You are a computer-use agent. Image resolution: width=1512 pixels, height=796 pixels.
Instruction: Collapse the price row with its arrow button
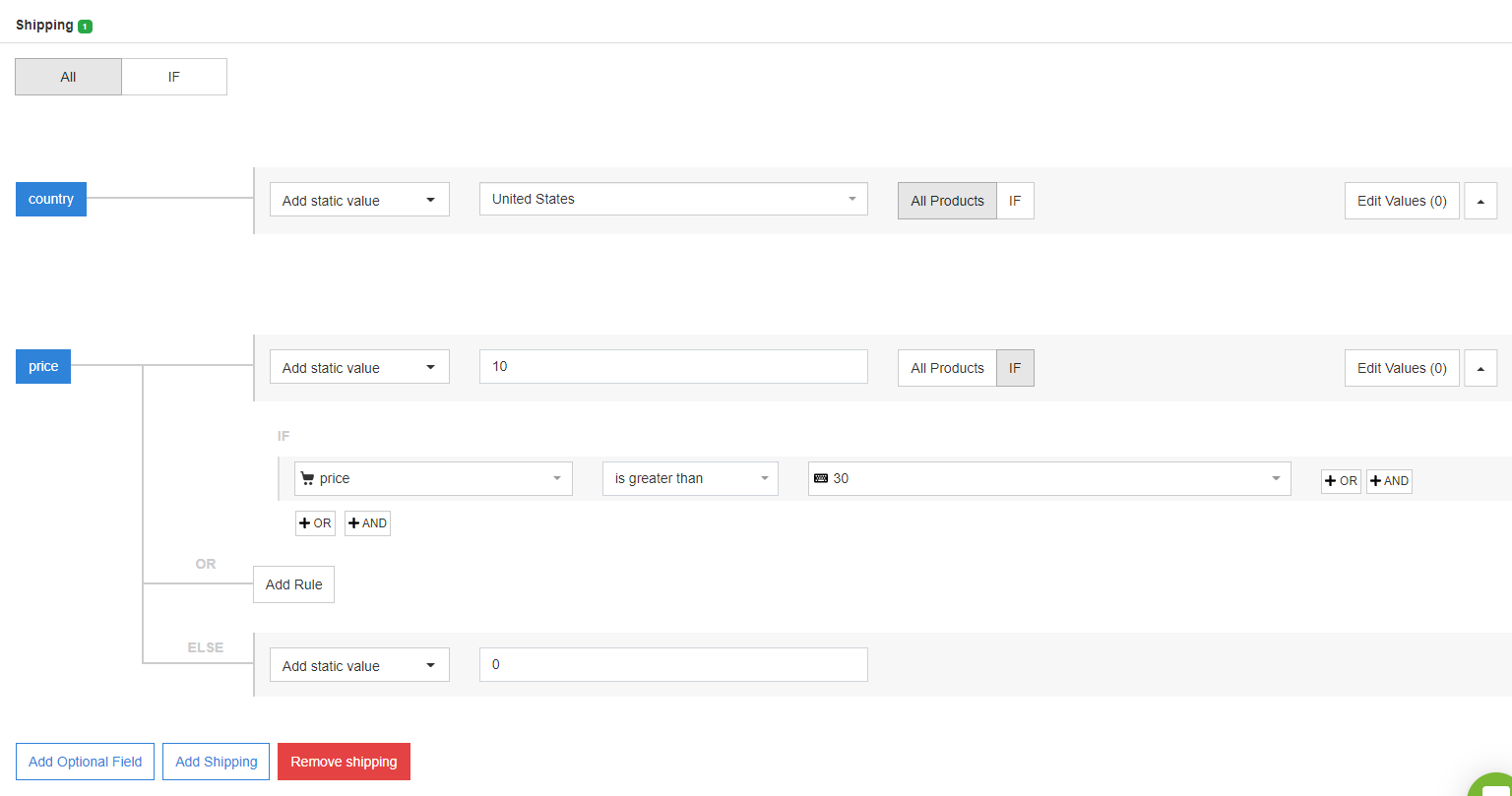(1480, 368)
